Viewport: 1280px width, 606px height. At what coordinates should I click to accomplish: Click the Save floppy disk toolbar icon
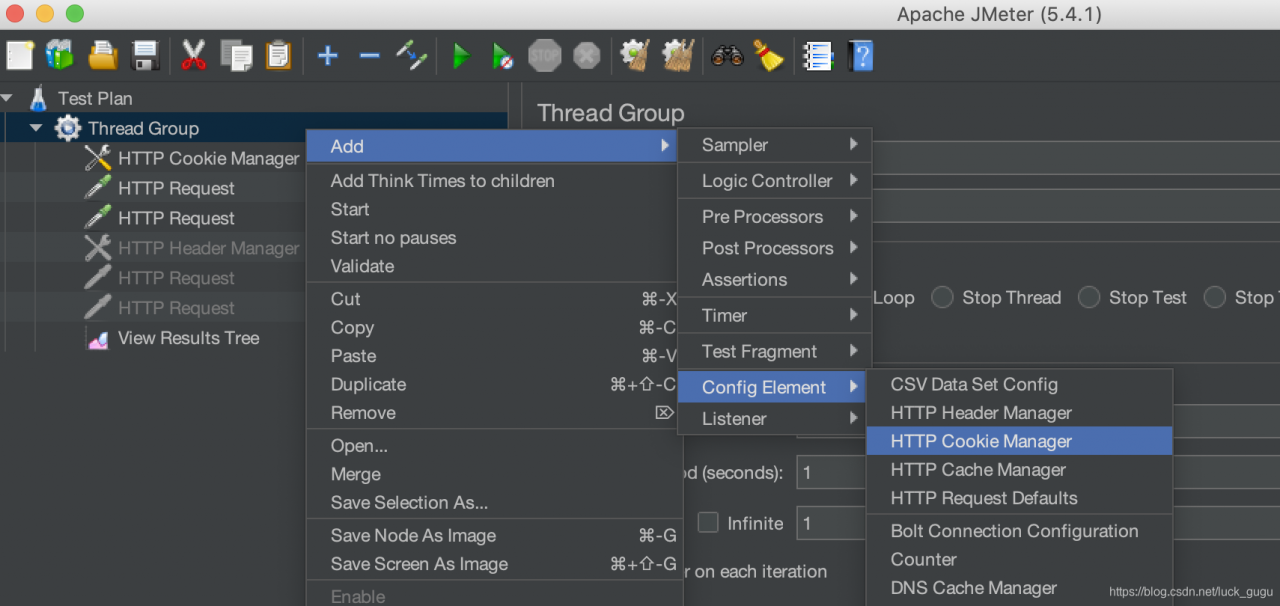click(146, 55)
